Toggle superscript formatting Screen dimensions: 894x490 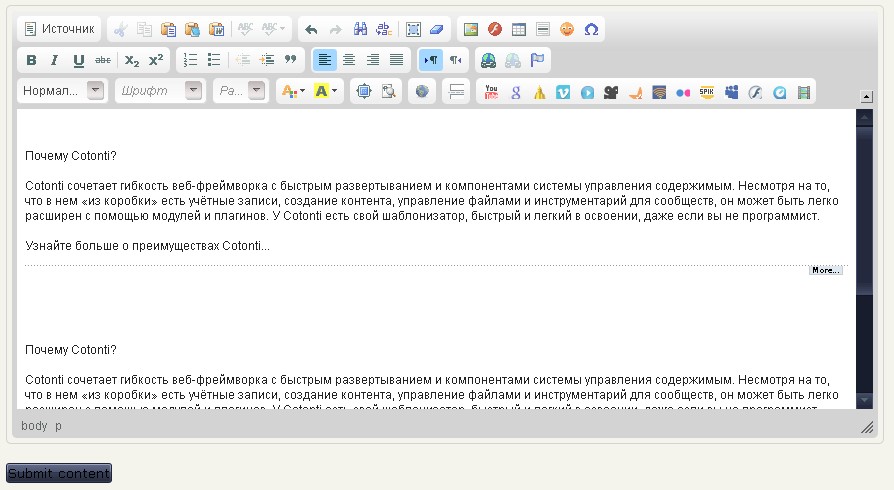156,60
